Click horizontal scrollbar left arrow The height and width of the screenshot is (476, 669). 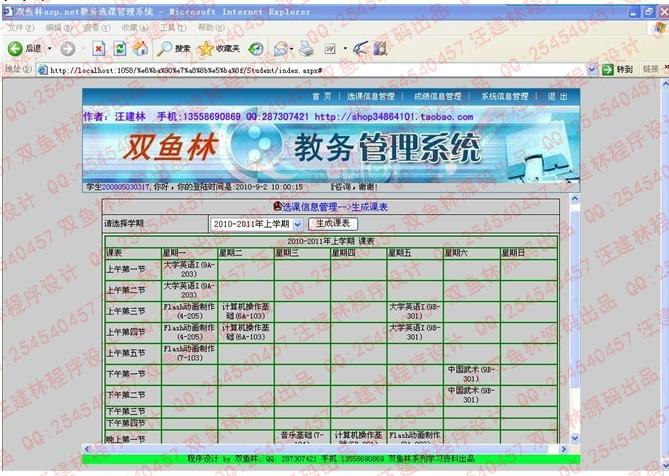[87, 449]
